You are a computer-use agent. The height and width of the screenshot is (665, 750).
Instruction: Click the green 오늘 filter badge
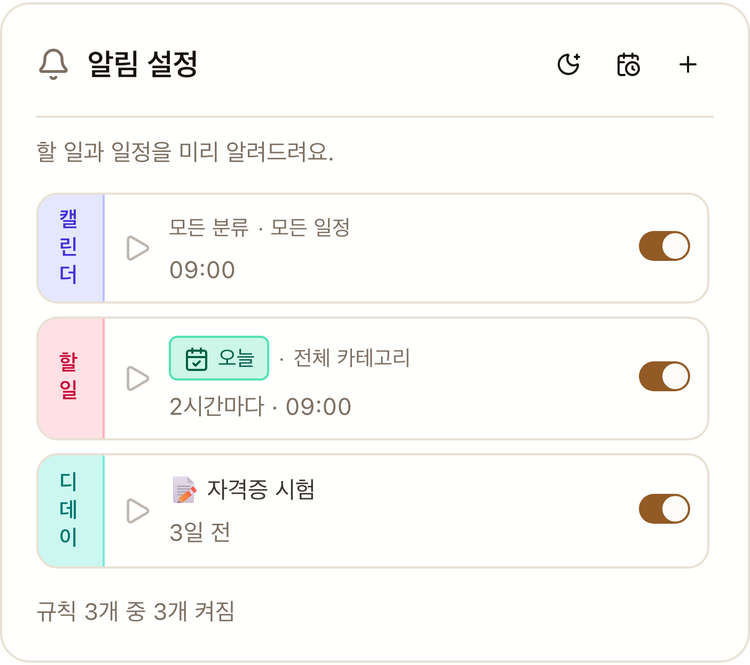[219, 358]
